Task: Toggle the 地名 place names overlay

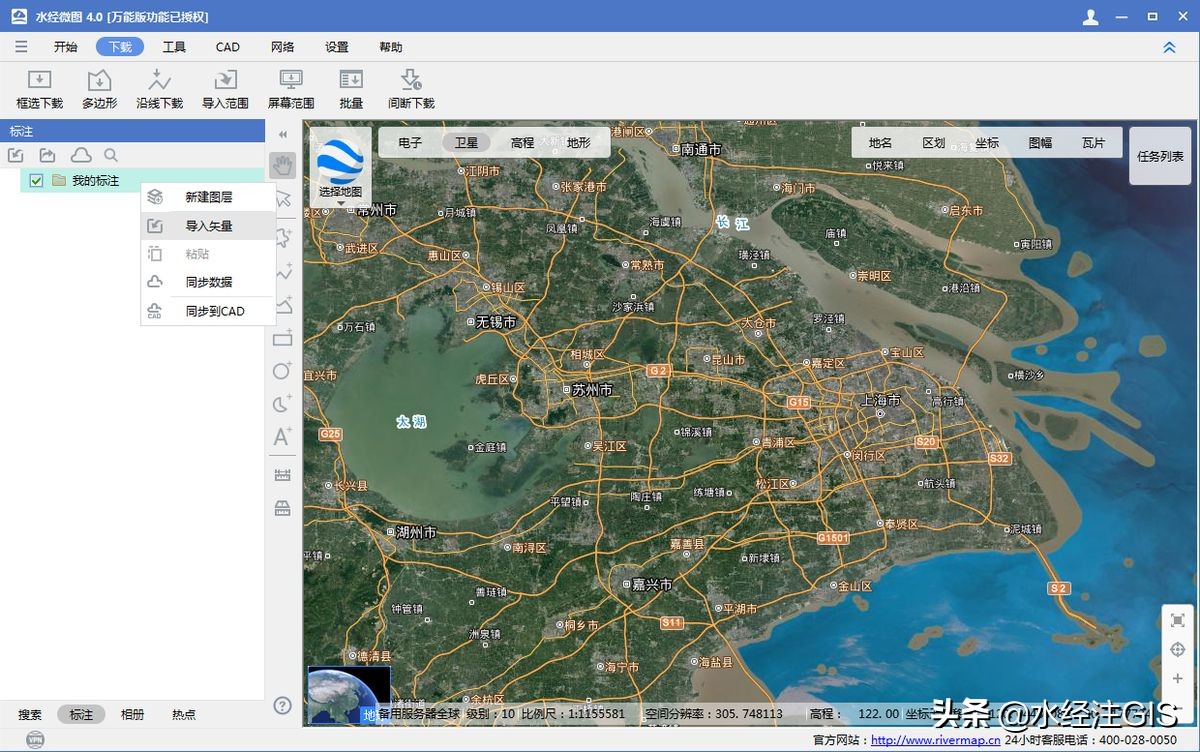Action: point(880,143)
